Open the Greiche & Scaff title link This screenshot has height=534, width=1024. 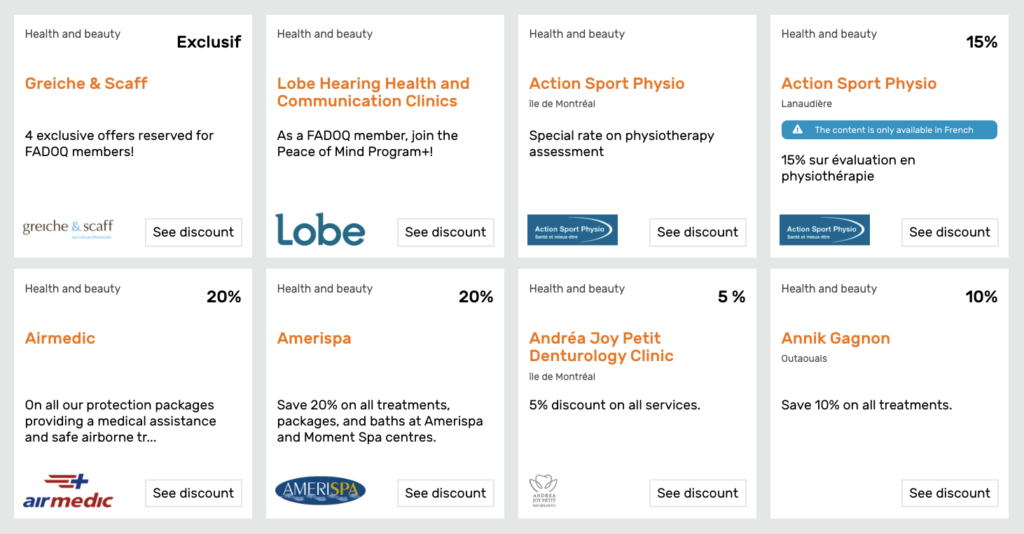[86, 84]
